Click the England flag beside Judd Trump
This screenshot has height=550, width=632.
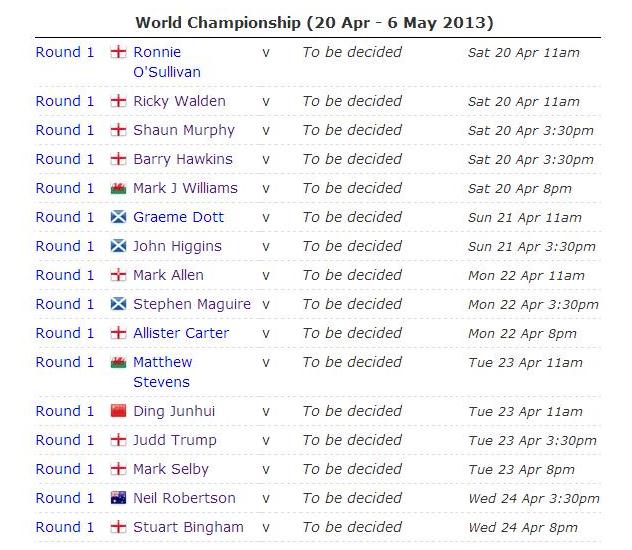point(119,440)
